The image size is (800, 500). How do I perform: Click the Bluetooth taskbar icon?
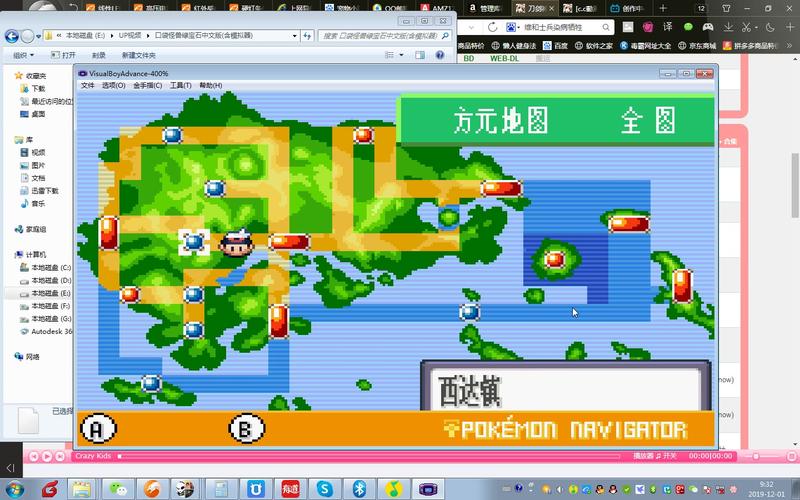pyautogui.click(x=359, y=489)
